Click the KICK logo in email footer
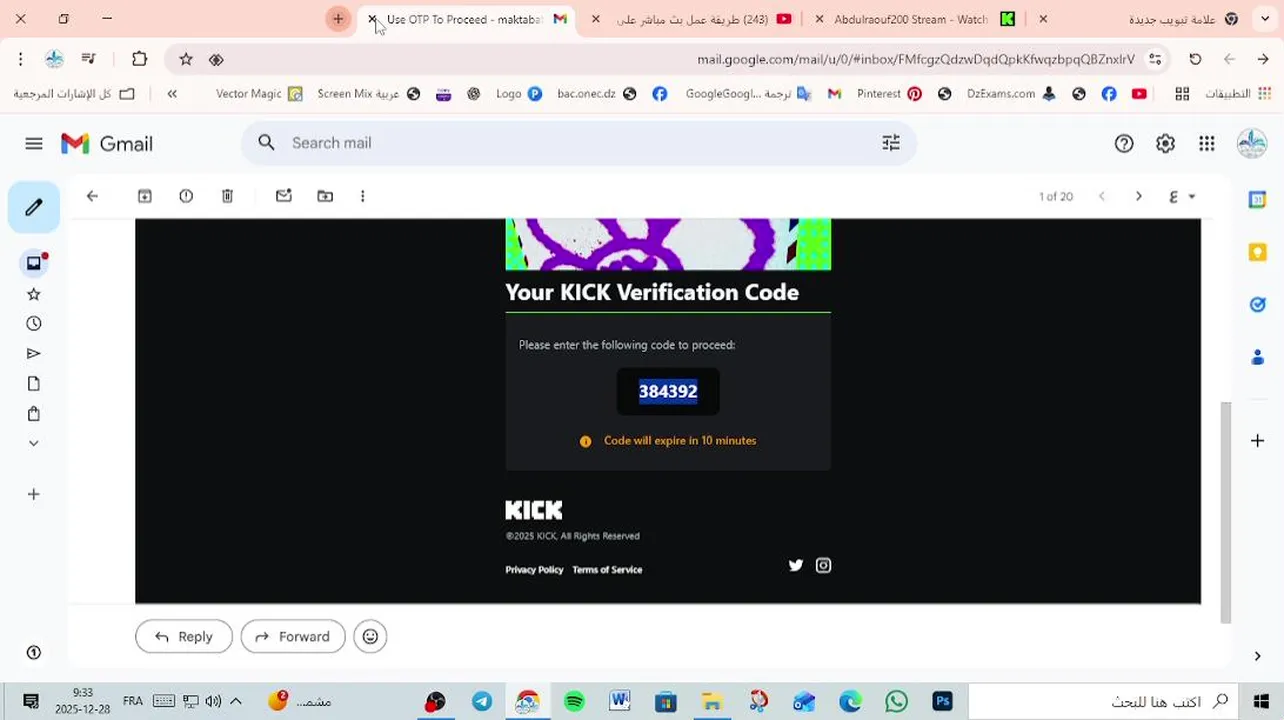The image size is (1284, 720). click(534, 510)
